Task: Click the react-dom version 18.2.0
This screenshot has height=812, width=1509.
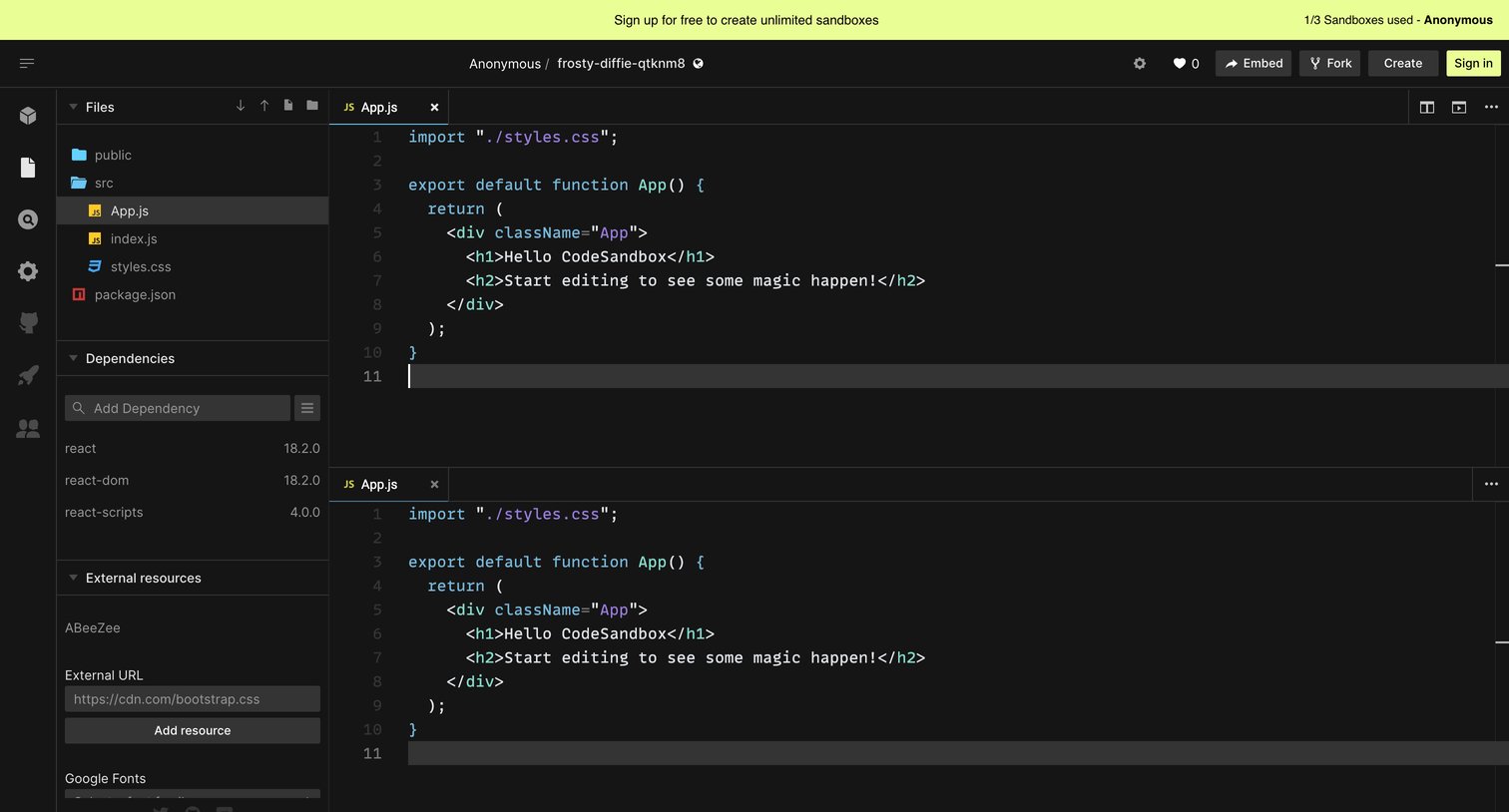Action: (301, 480)
